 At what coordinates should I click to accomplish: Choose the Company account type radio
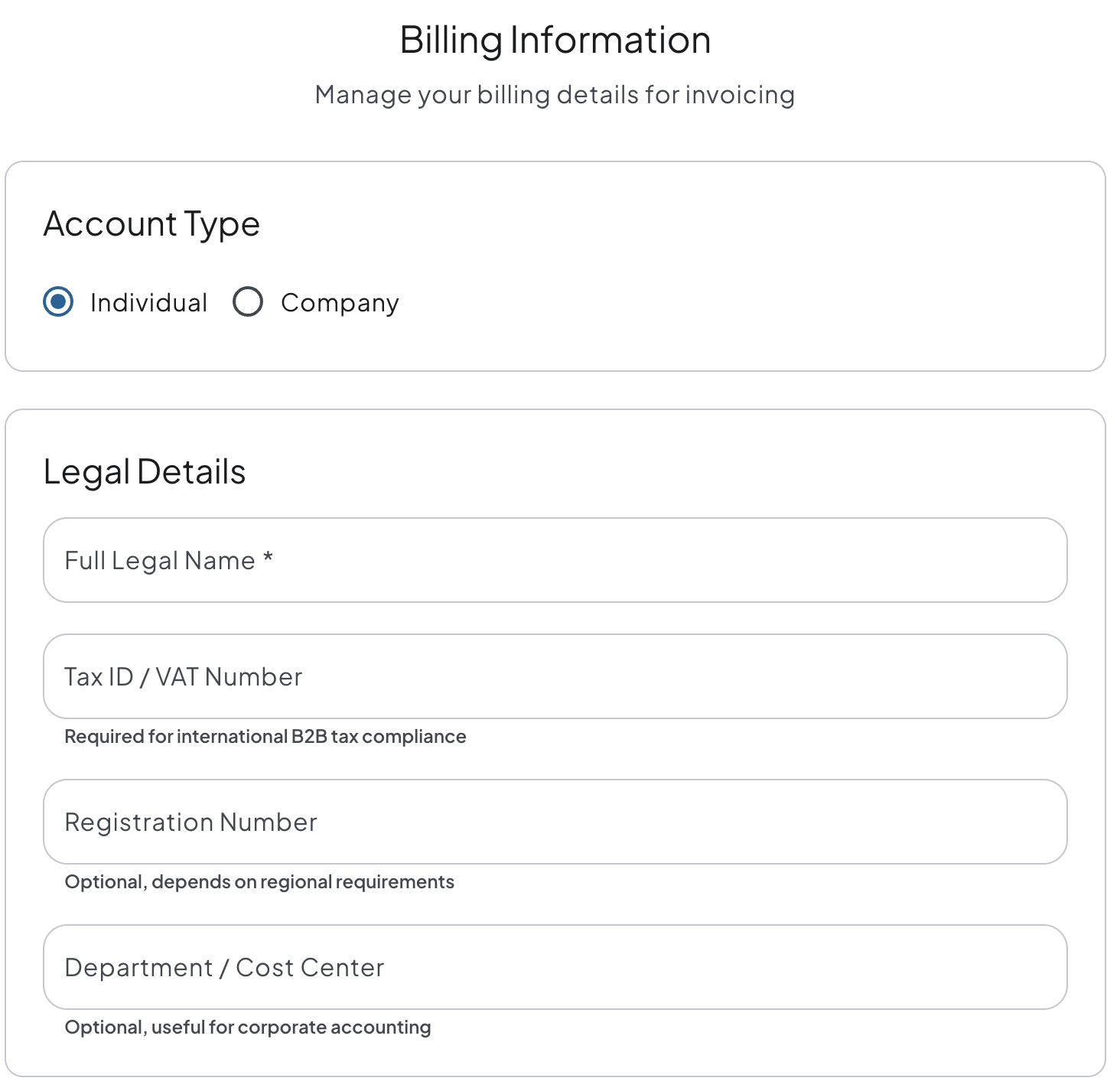[x=248, y=301]
